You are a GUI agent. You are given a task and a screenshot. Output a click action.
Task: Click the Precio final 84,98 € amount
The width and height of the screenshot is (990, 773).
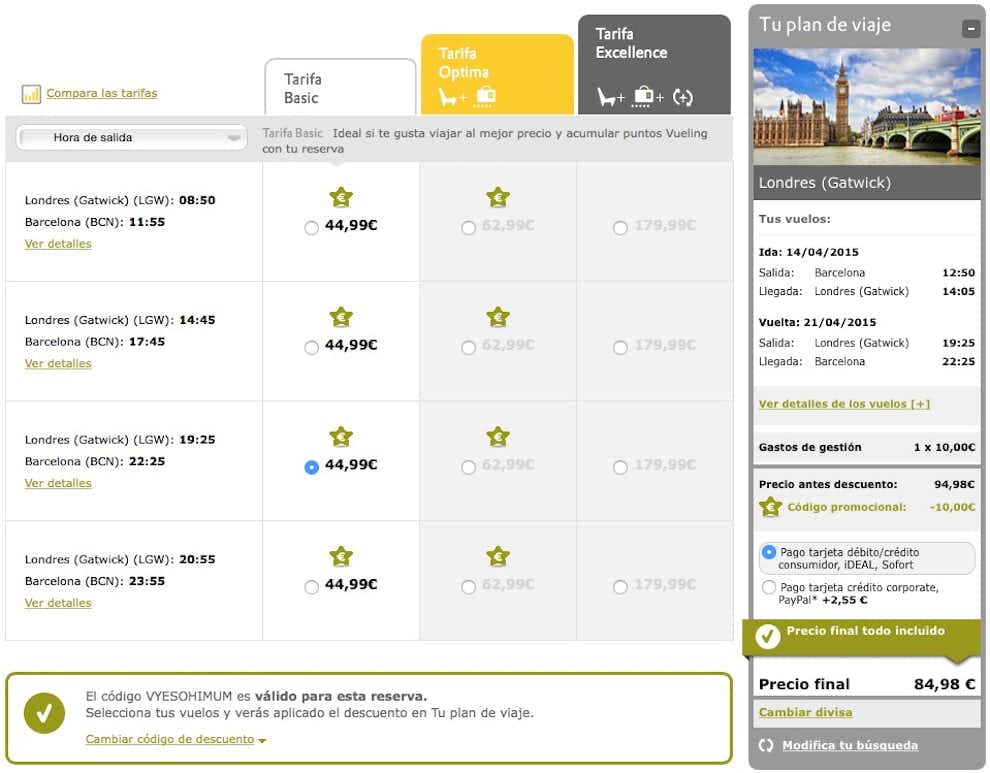click(x=945, y=684)
